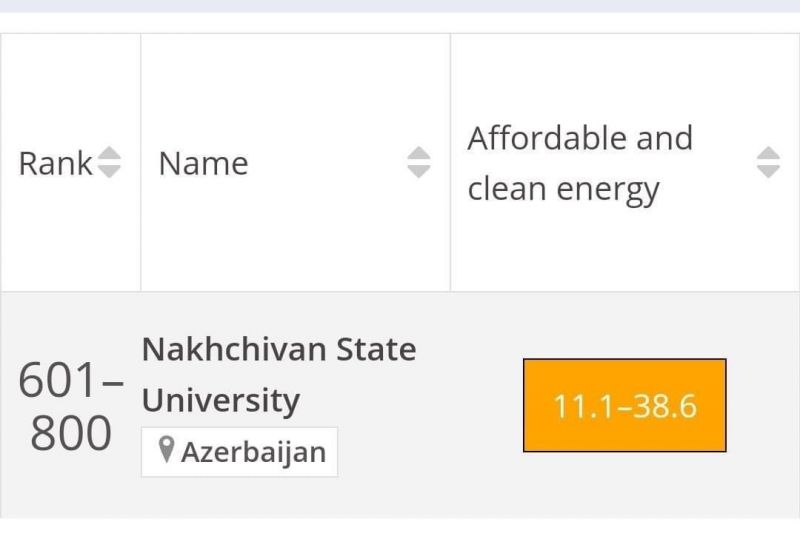Sort Rank column ascending with up arrow
The width and height of the screenshot is (800, 559).
point(109,154)
